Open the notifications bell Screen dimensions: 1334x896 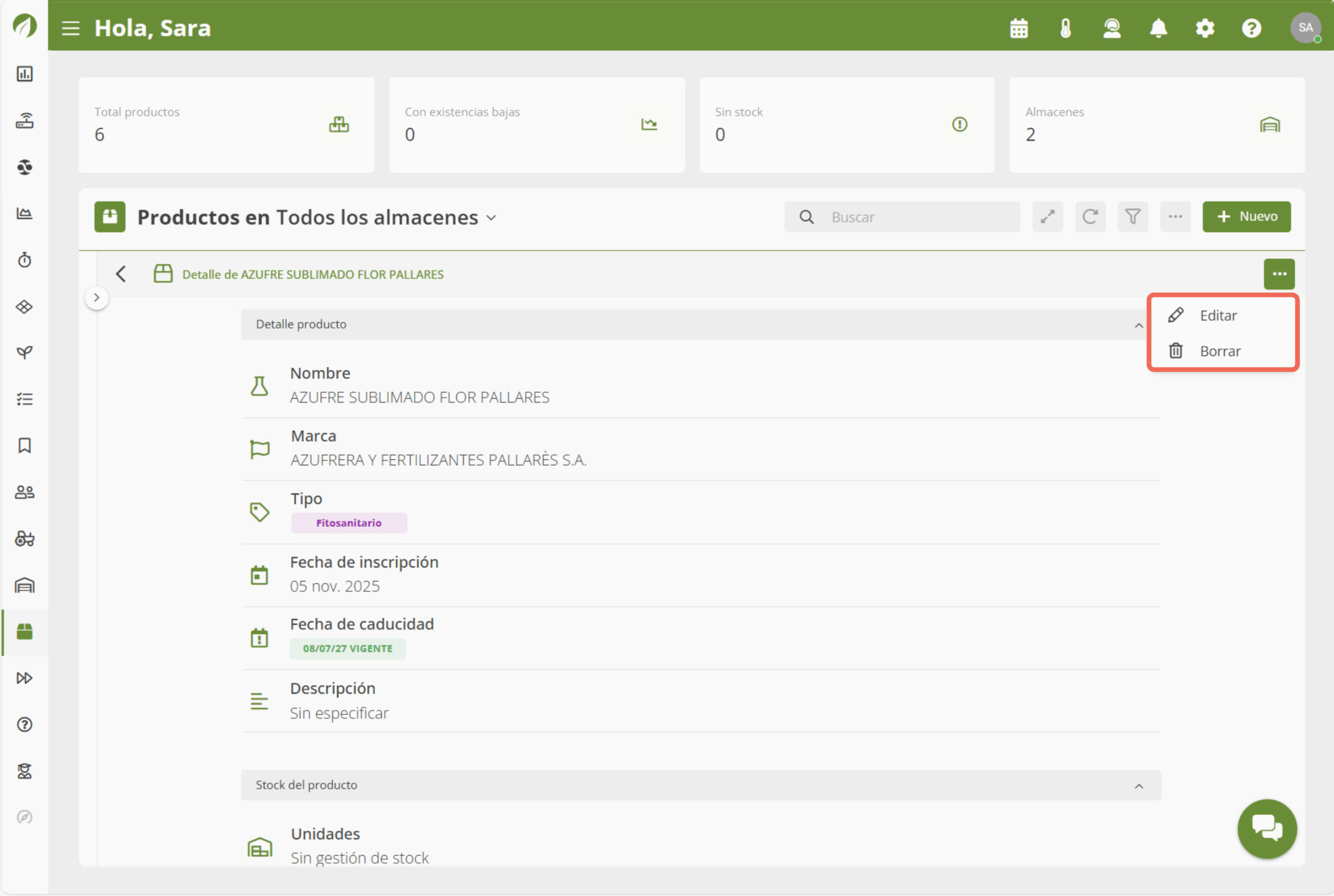click(x=1158, y=28)
